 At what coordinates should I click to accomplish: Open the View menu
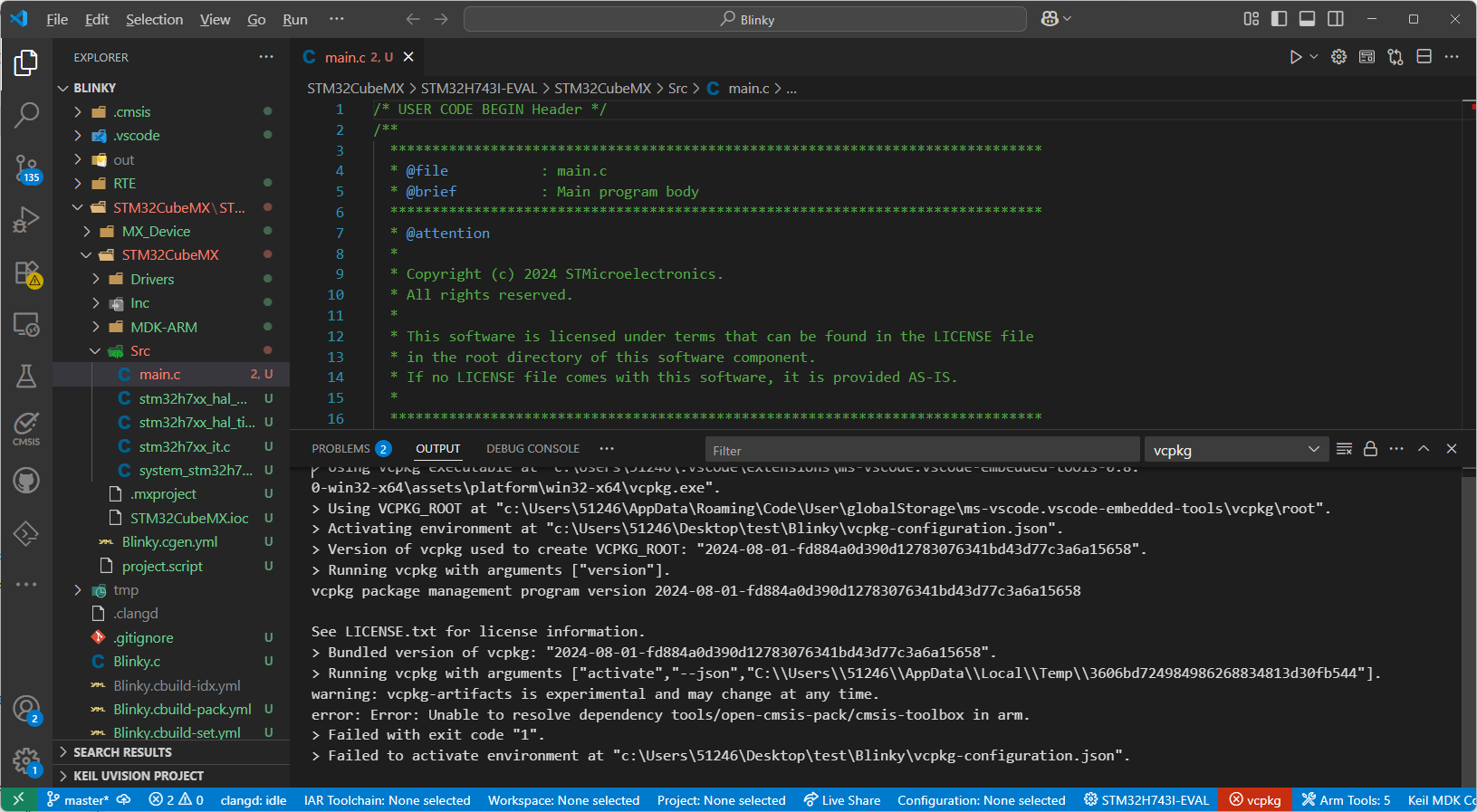point(215,19)
